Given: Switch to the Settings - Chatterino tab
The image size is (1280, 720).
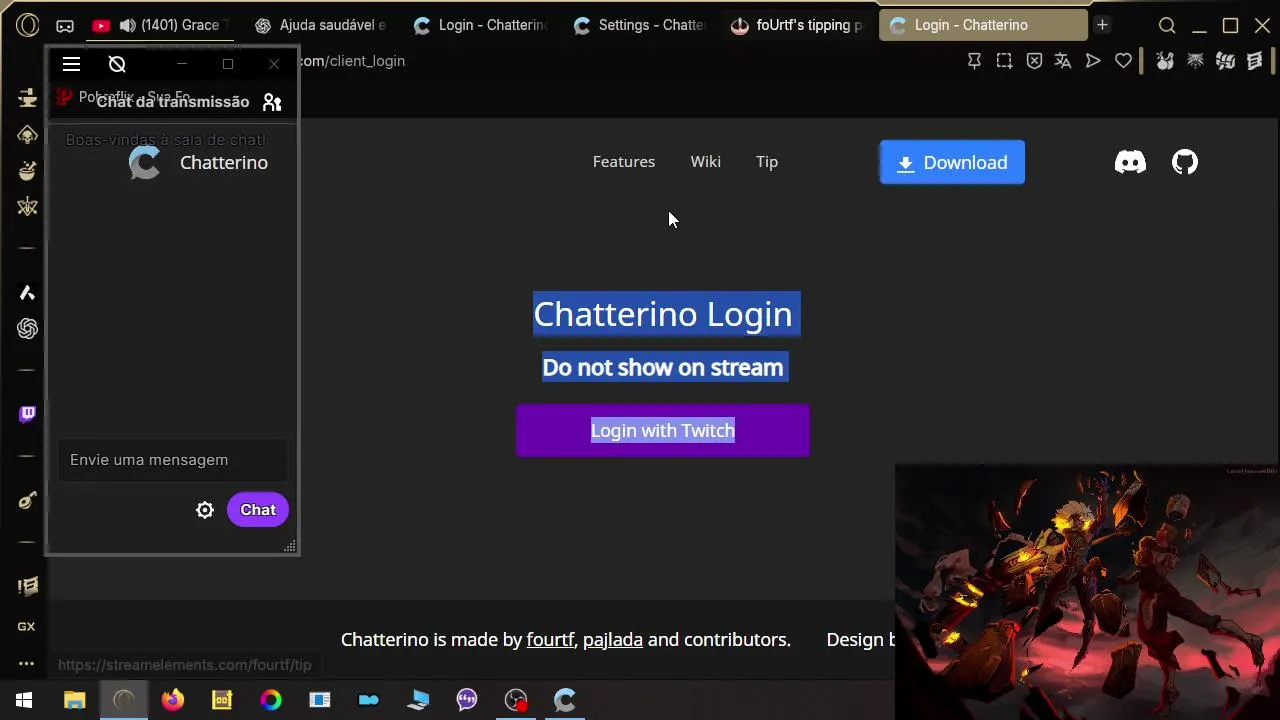Looking at the screenshot, I should pos(640,25).
